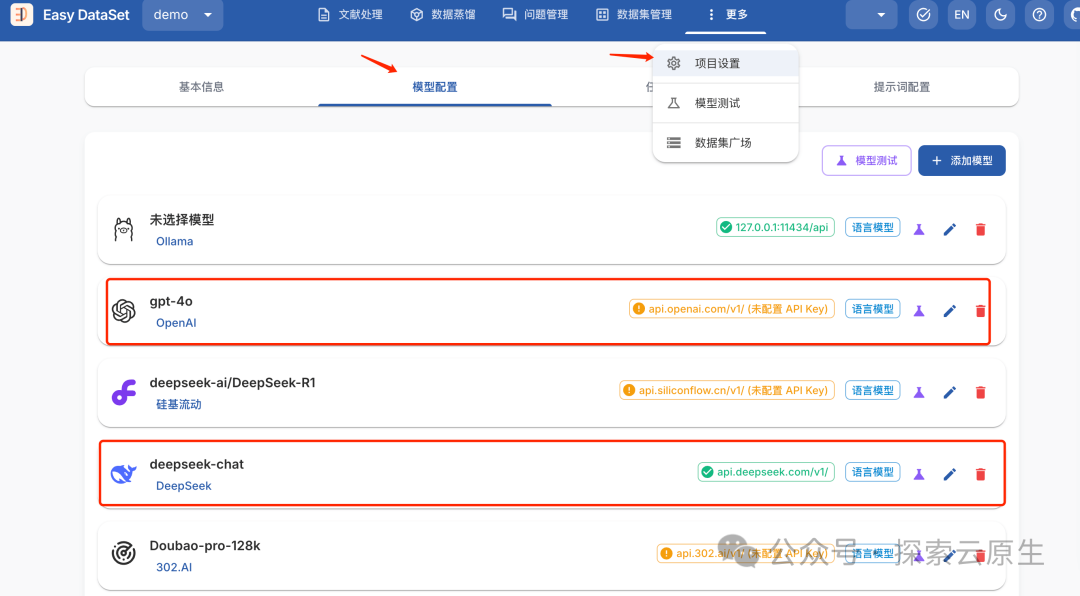Click the 硅基流动 provider label
The width and height of the screenshot is (1080, 596).
pyautogui.click(x=178, y=404)
